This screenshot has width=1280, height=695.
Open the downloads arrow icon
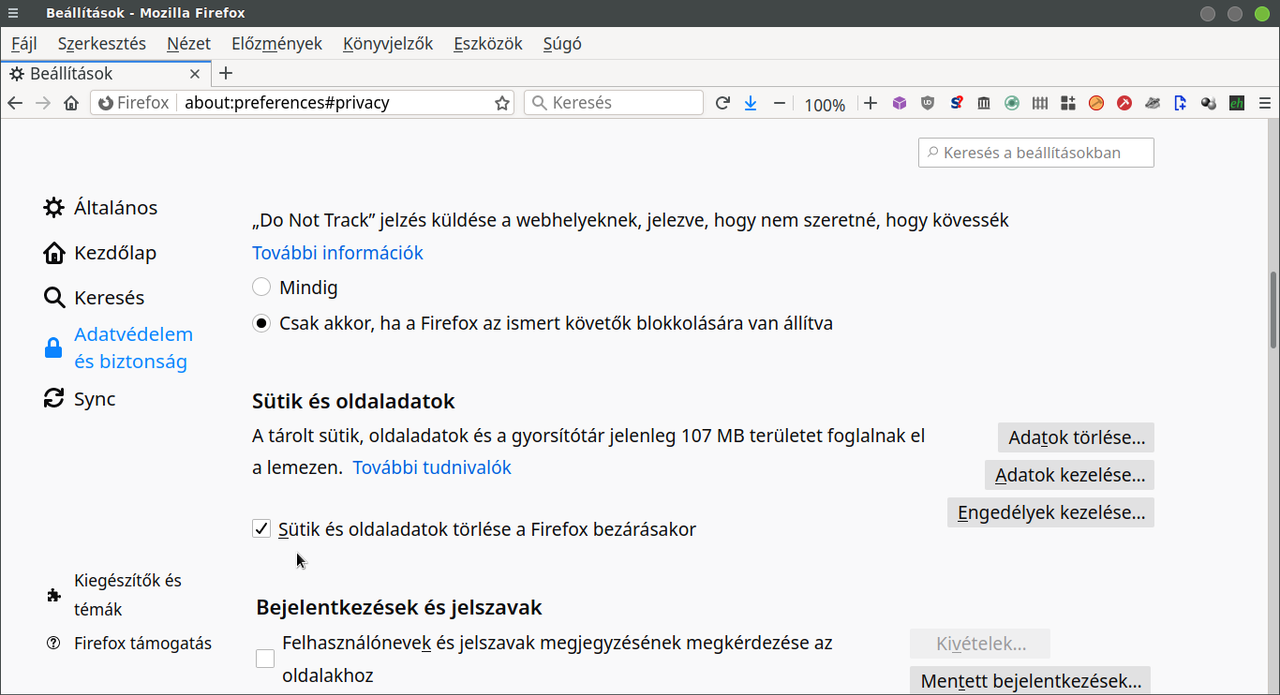[750, 103]
